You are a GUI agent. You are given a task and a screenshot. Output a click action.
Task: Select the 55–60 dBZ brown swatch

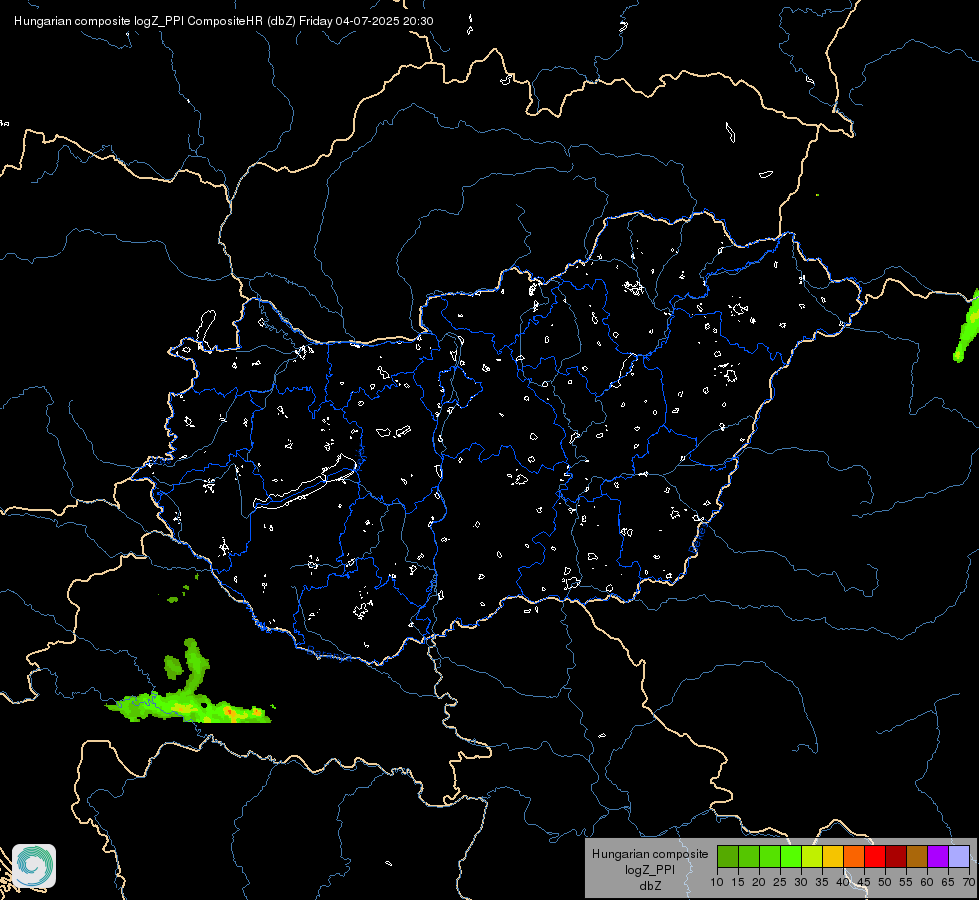[x=917, y=856]
